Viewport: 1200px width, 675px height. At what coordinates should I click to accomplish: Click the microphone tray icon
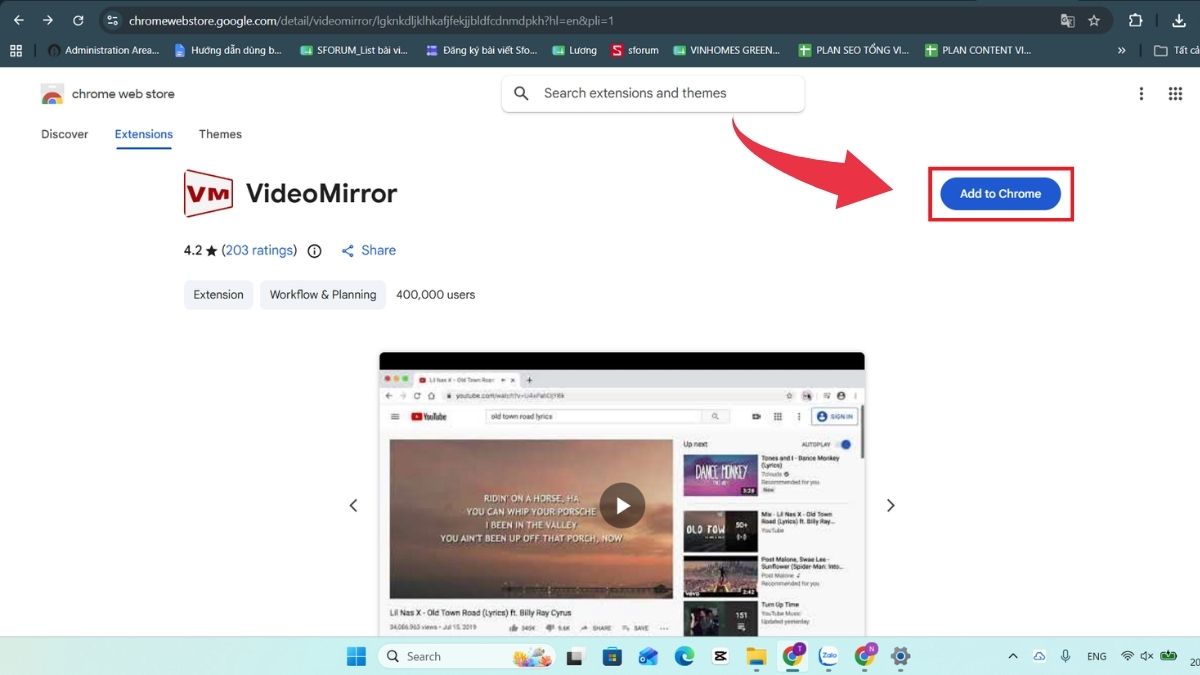(x=1066, y=657)
